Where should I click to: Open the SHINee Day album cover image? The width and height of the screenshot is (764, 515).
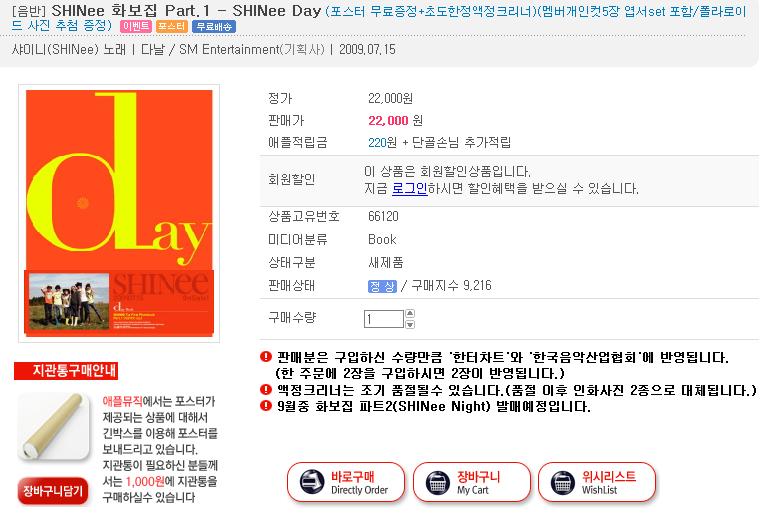[119, 213]
